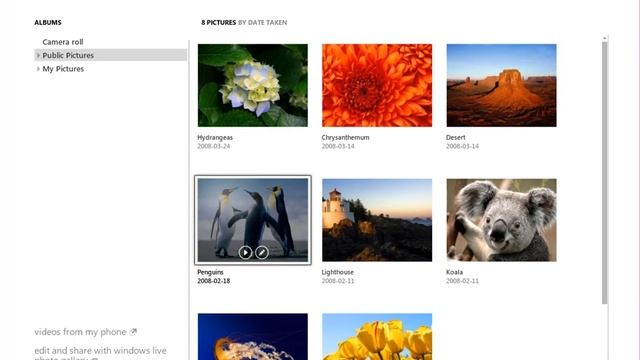Select the Lighthouse thumbnail

click(377, 220)
